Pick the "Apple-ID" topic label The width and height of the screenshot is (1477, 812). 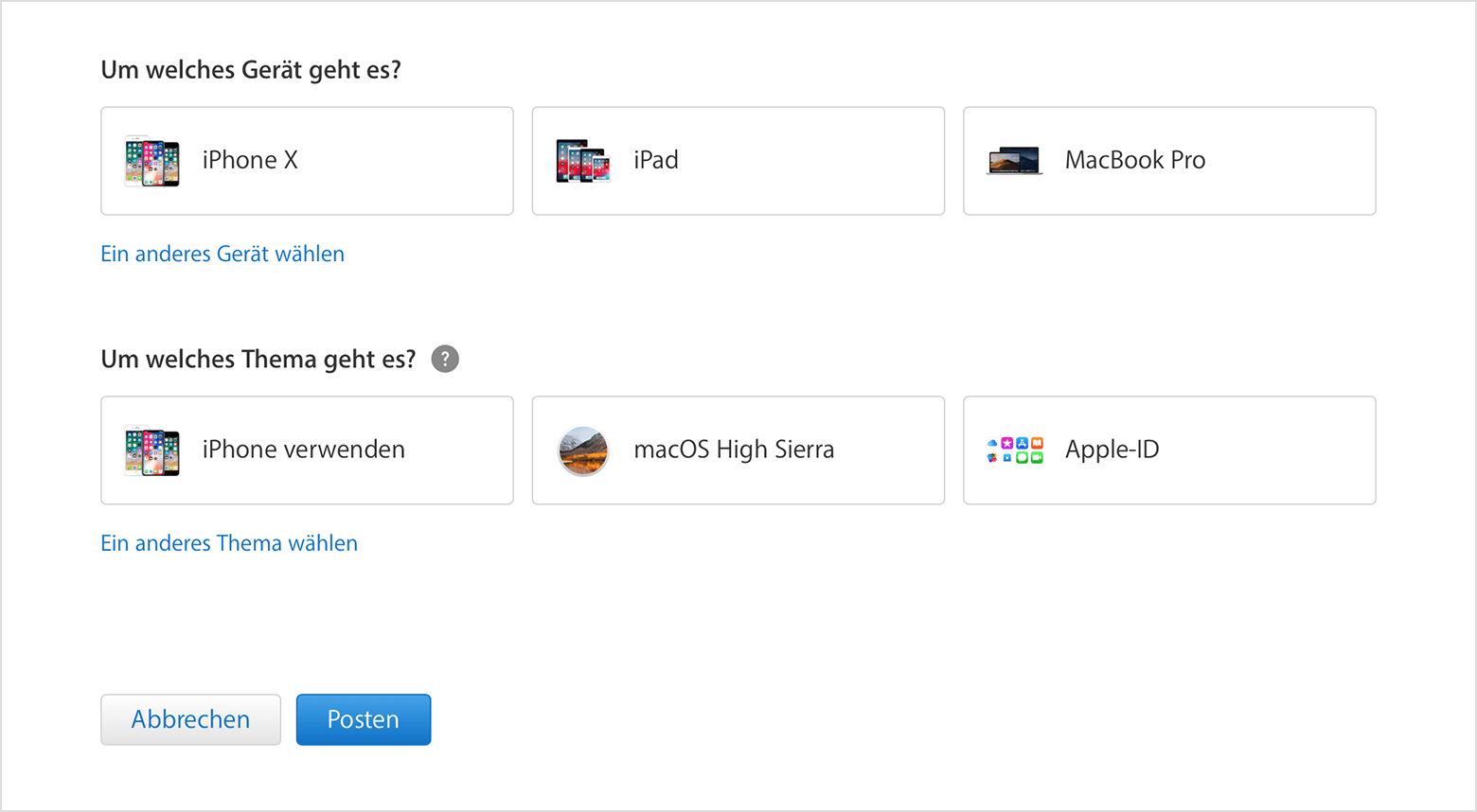tap(1112, 450)
